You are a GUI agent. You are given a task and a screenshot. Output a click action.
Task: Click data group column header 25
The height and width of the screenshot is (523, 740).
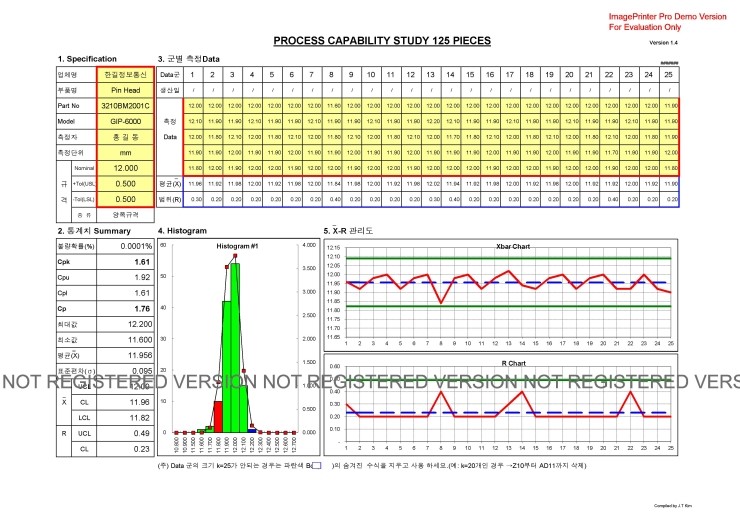(668, 75)
